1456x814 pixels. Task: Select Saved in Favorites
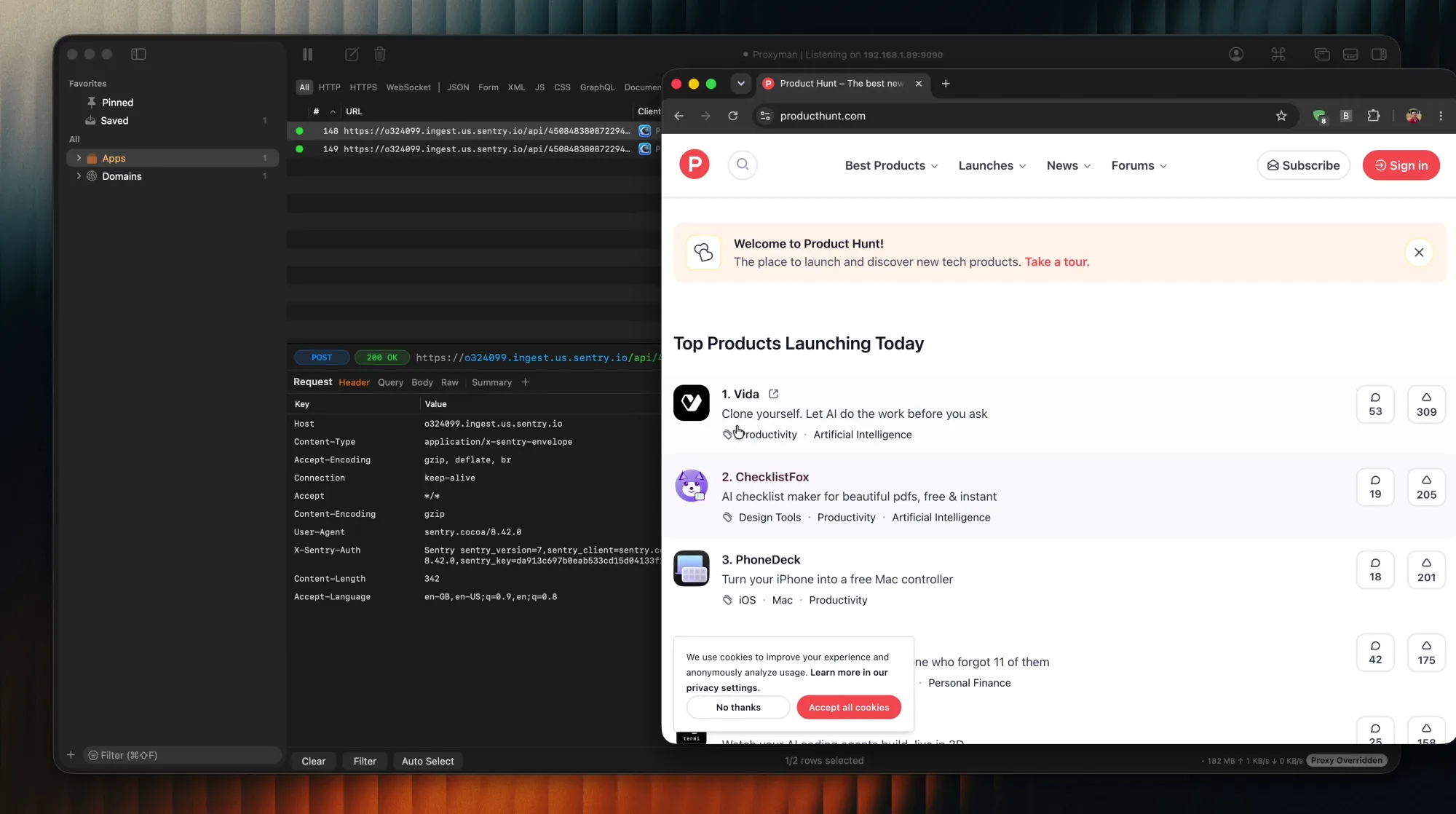tap(114, 121)
